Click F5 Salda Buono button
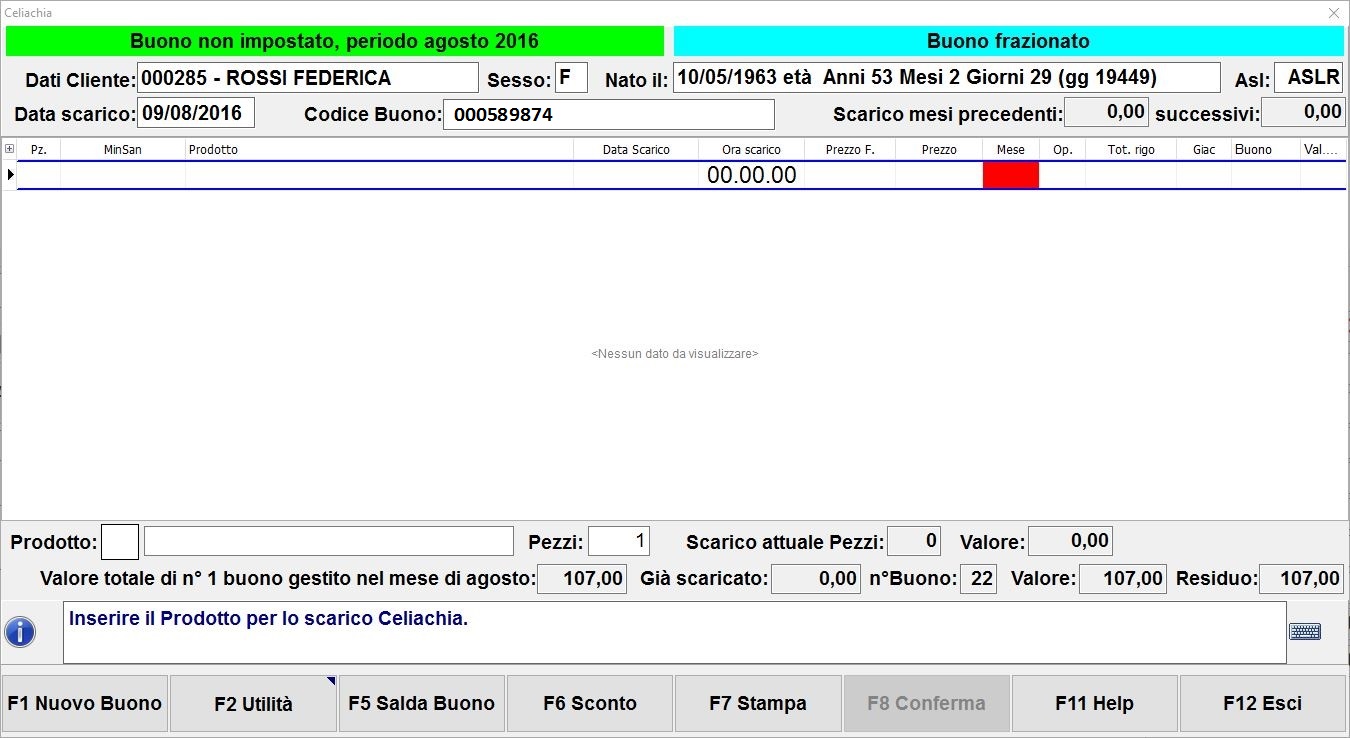The width and height of the screenshot is (1350, 738). coord(421,703)
